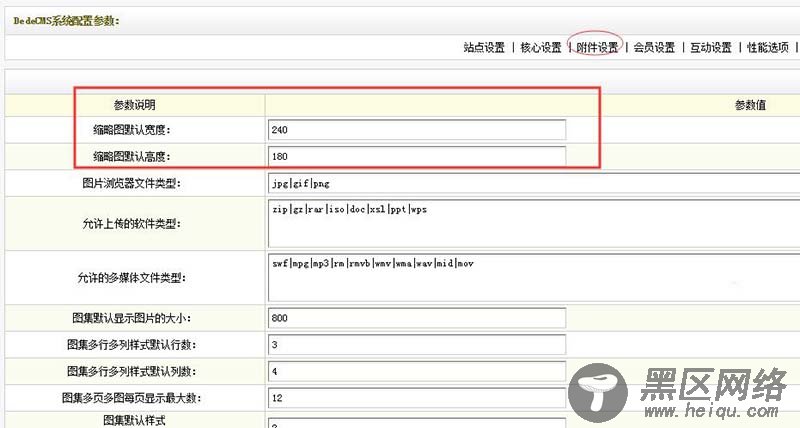Screen dimensions: 800x428
Task: Select the 附件设置 tab
Action: 597,47
